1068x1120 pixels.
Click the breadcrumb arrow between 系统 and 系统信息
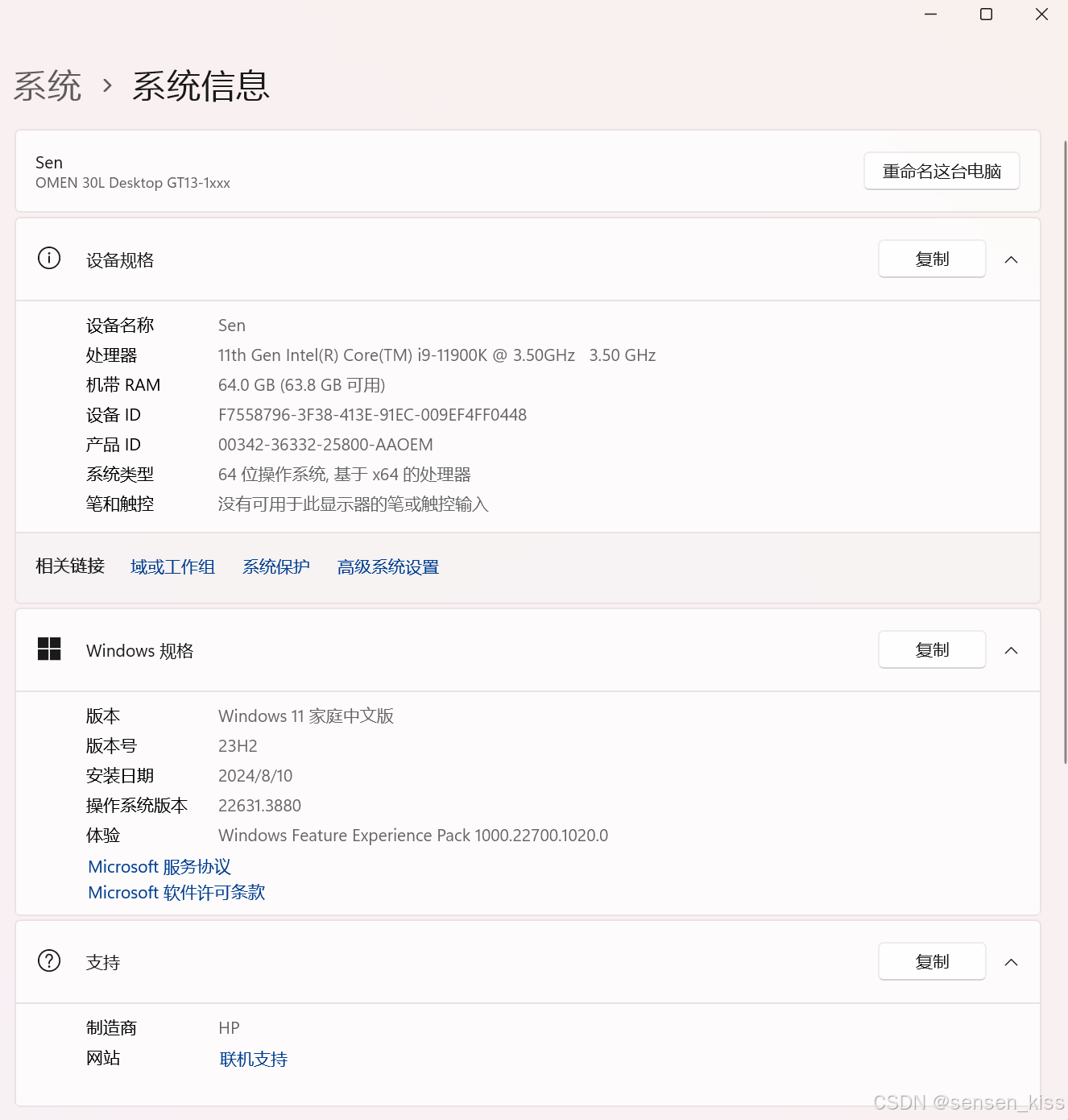point(107,85)
